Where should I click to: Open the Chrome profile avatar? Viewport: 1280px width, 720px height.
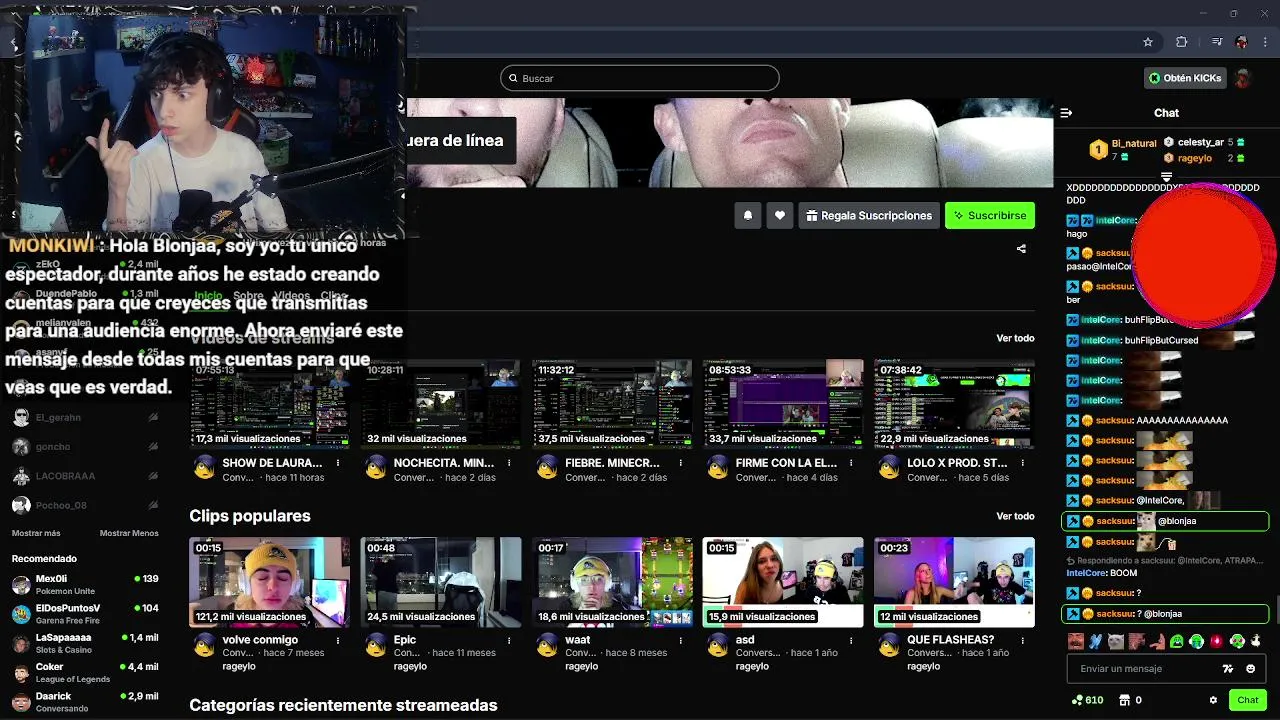tap(1242, 42)
